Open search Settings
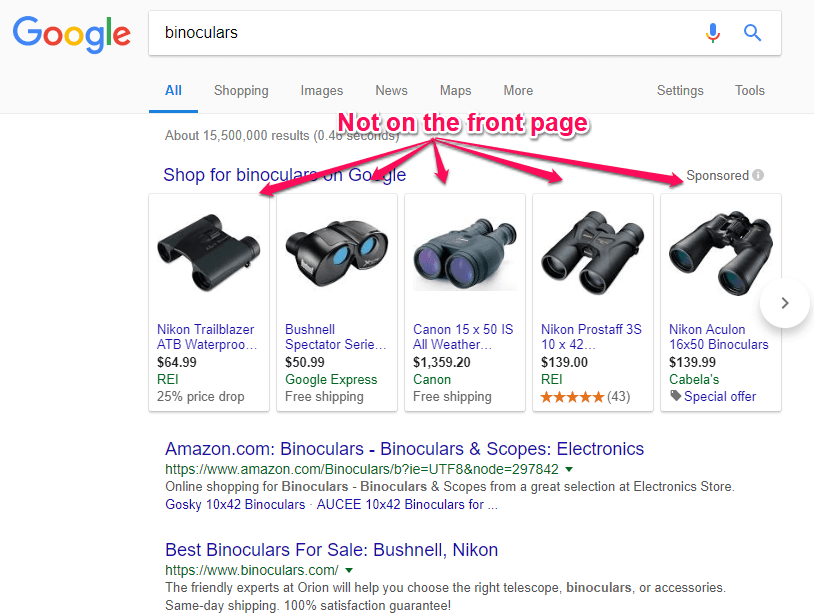 click(x=680, y=90)
